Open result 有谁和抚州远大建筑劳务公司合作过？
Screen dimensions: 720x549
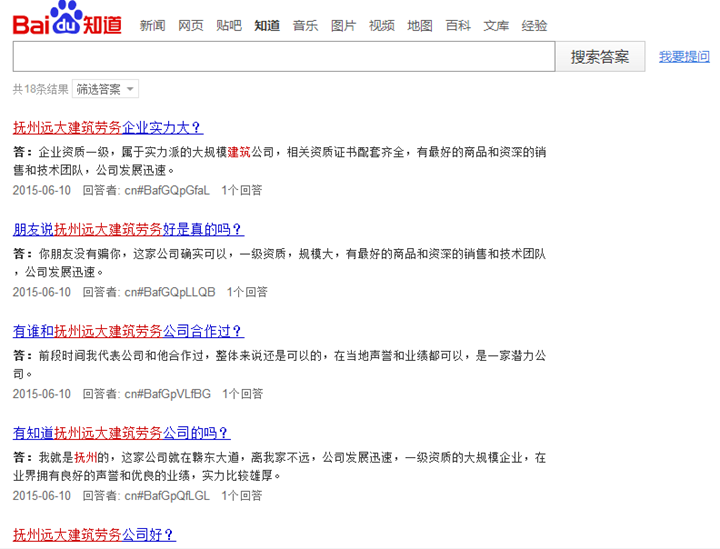tap(129, 331)
